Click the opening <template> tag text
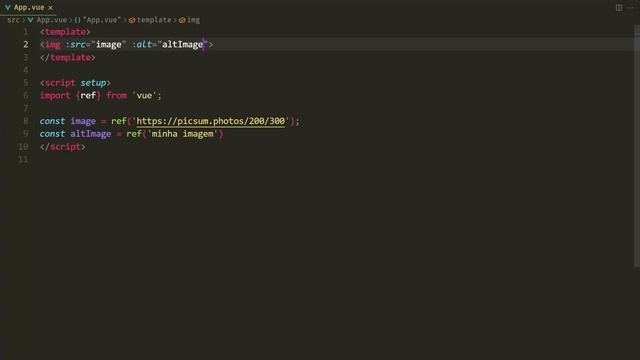This screenshot has width=640, height=360. coord(65,32)
